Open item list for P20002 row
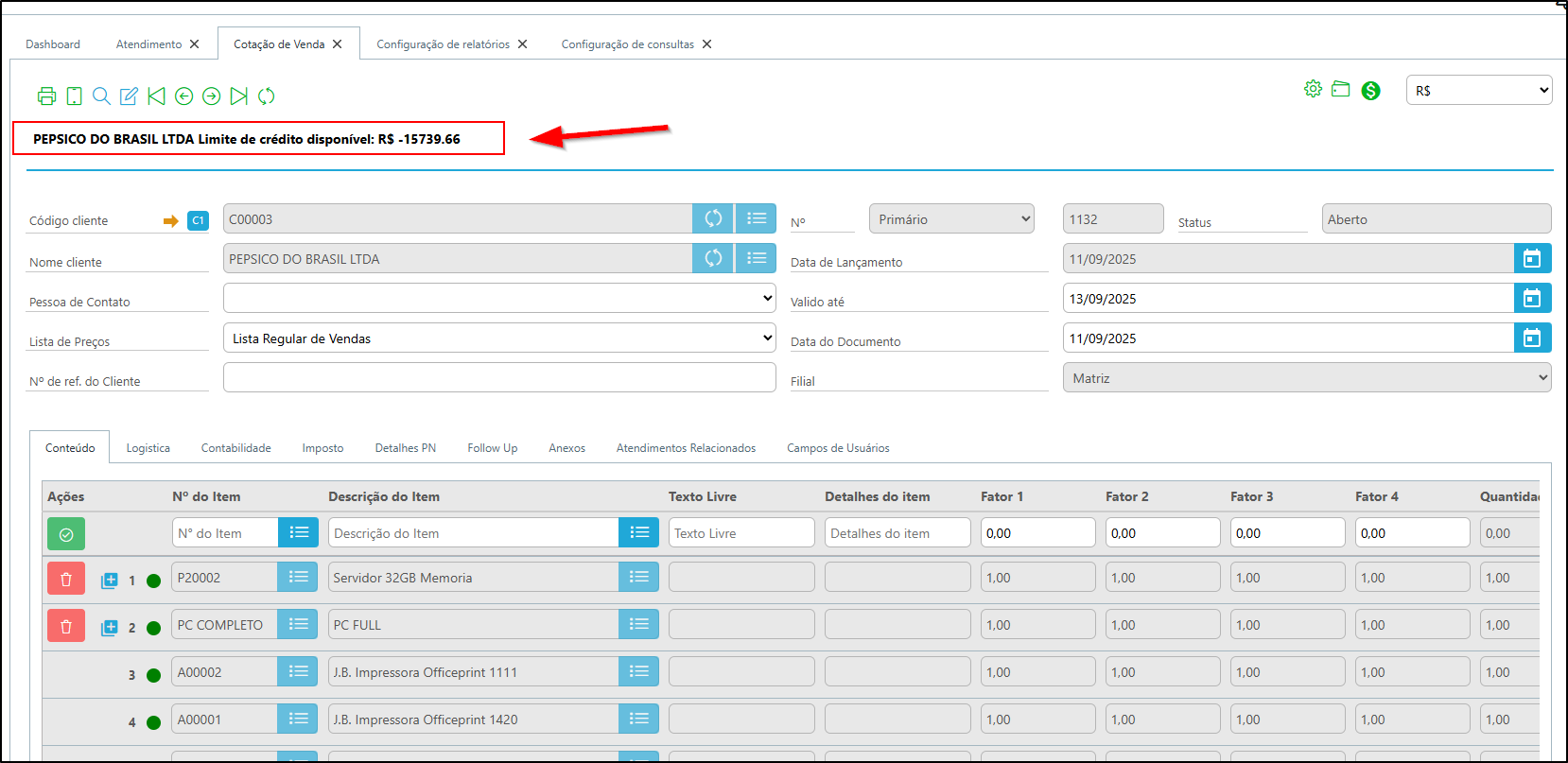This screenshot has width=1568, height=763. (298, 578)
